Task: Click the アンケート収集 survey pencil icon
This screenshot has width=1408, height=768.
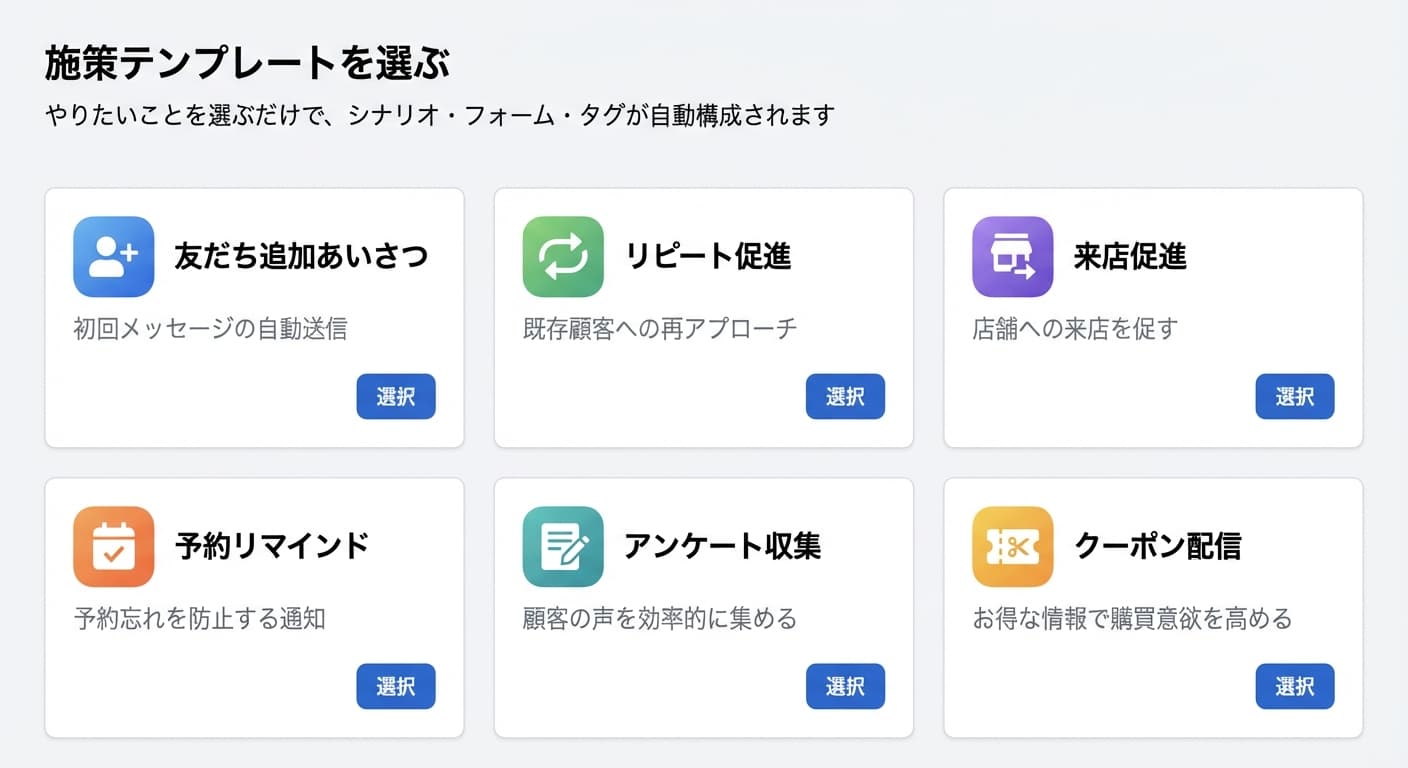Action: point(563,547)
